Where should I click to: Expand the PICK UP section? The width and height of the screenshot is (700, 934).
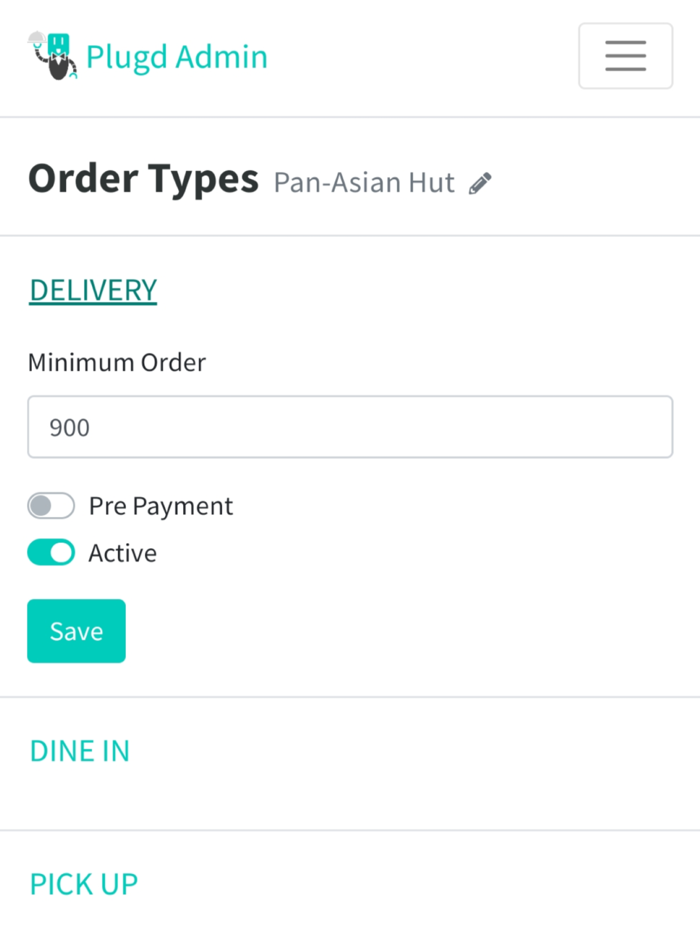[83, 884]
